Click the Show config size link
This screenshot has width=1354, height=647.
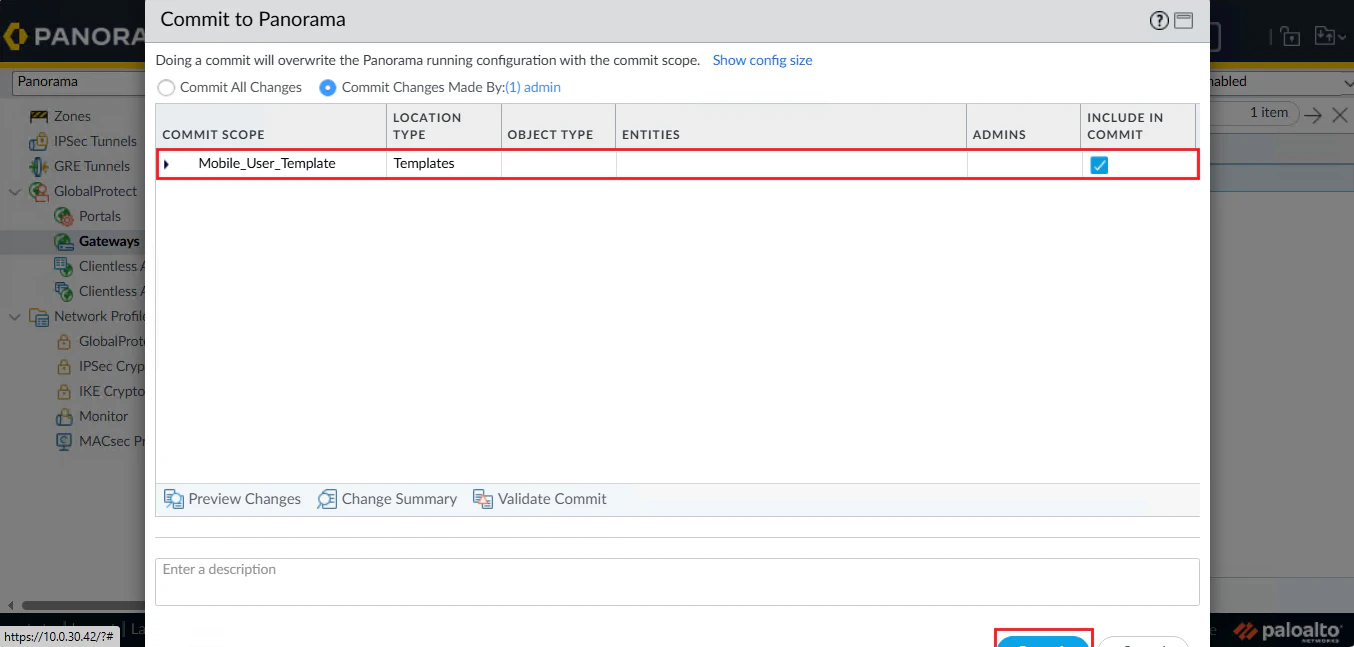[762, 60]
